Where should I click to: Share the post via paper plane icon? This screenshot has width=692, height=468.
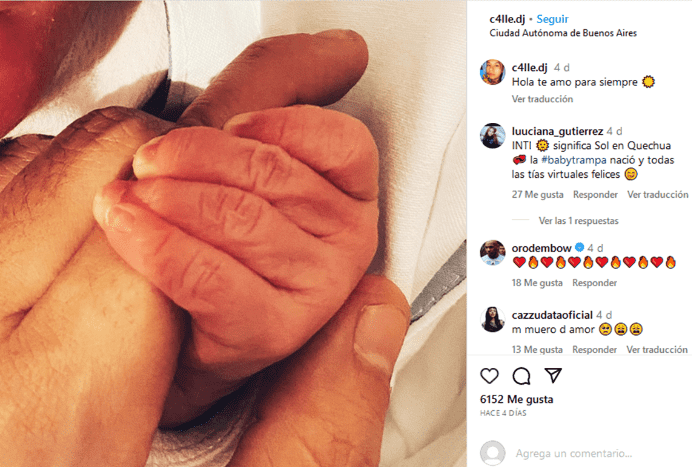pos(553,375)
